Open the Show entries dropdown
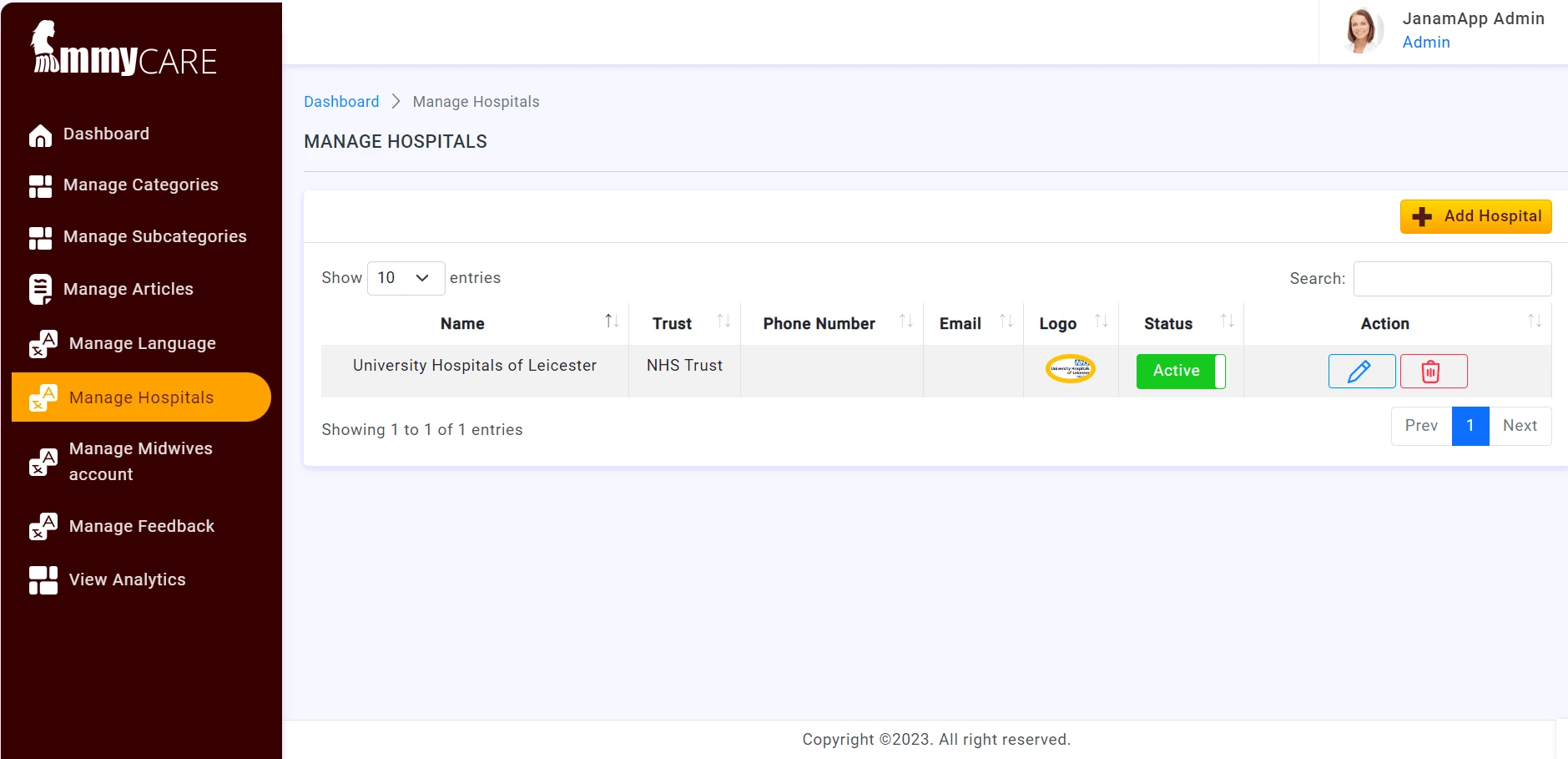Image resolution: width=1568 pixels, height=759 pixels. 406,278
